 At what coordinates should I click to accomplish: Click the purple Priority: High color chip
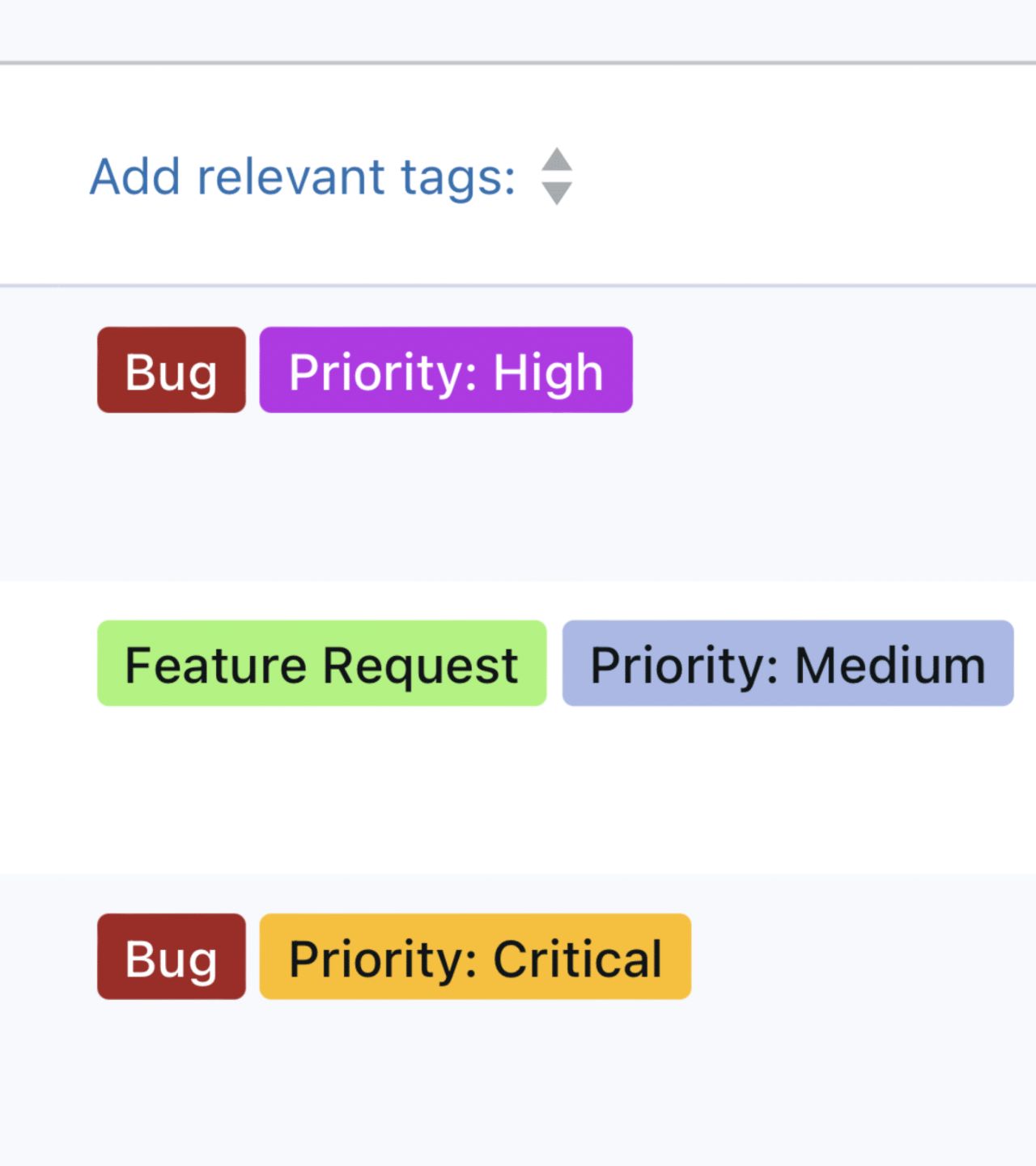(445, 370)
